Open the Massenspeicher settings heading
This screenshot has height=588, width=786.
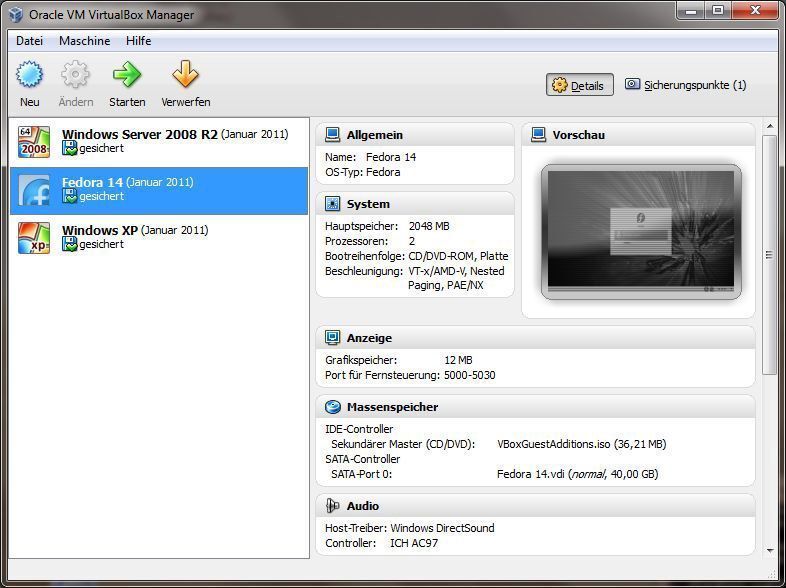point(392,407)
